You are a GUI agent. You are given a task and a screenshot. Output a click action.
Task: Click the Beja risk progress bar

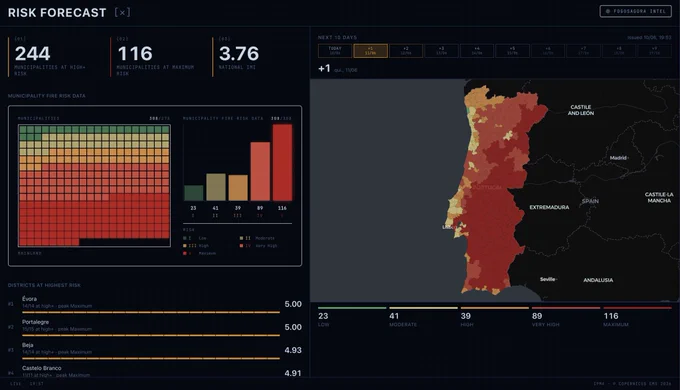coord(151,358)
